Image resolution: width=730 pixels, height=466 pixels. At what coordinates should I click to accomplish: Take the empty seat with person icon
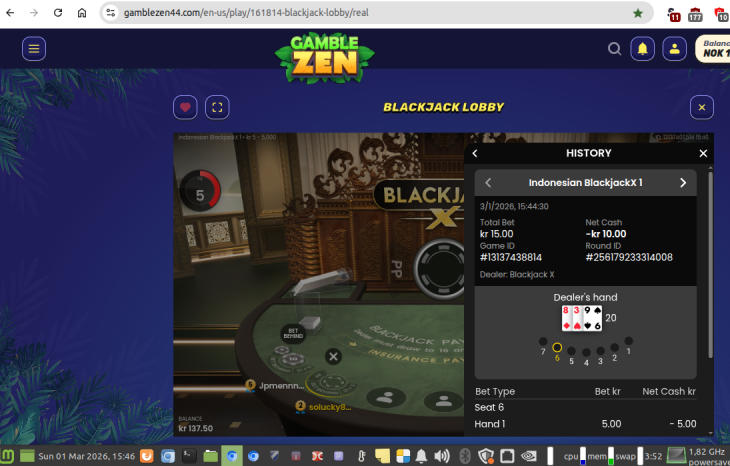(385, 399)
